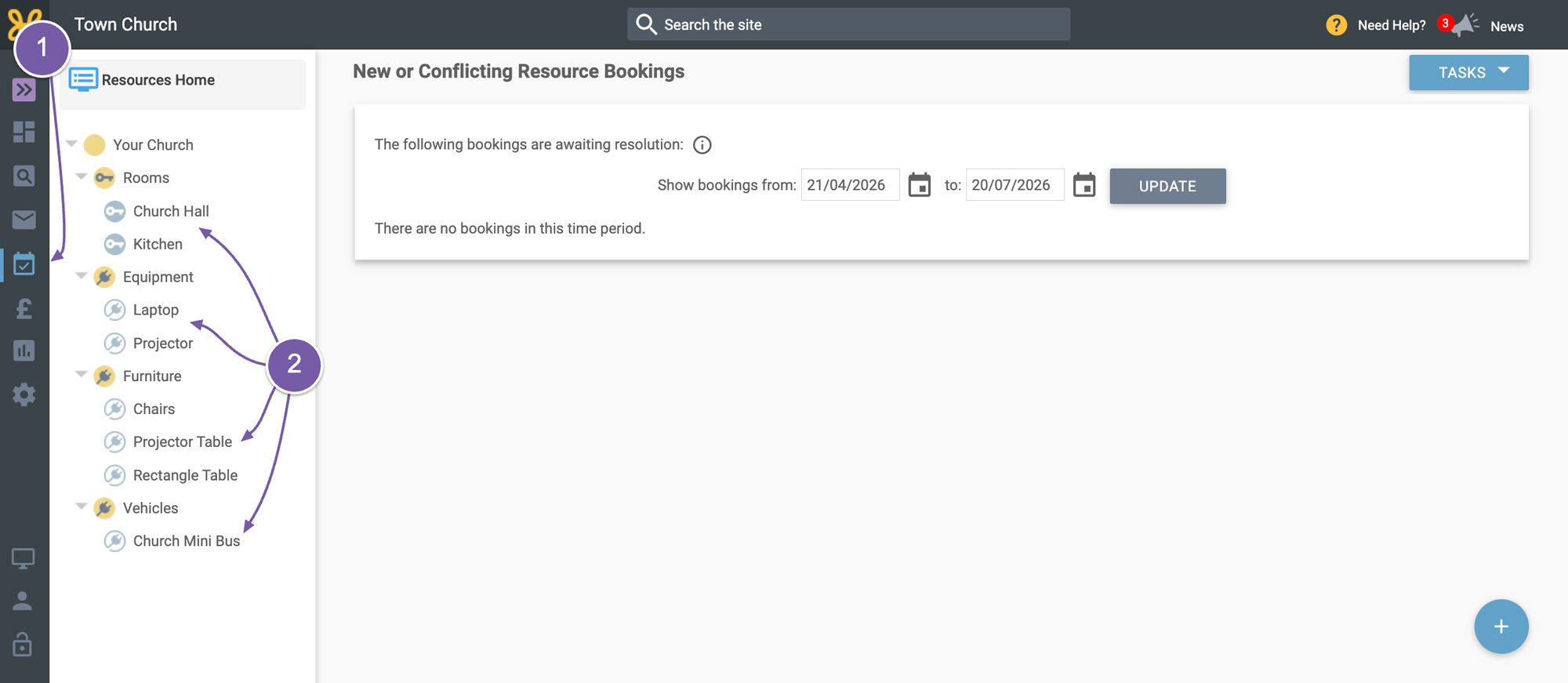Viewport: 1568px width, 683px height.
Task: Open the TASKS dropdown menu
Action: tap(1468, 73)
